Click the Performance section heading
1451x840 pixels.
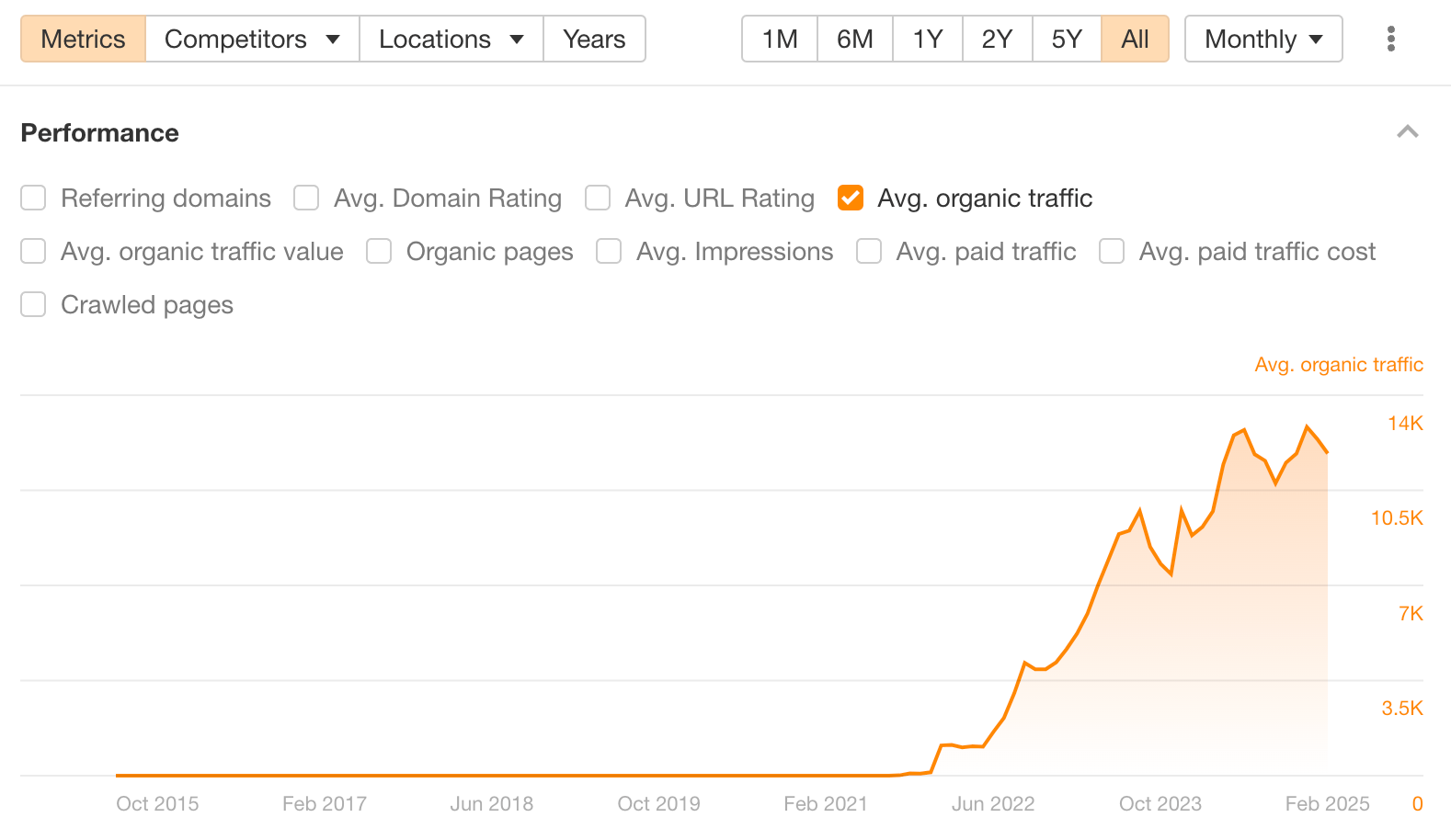(x=100, y=133)
